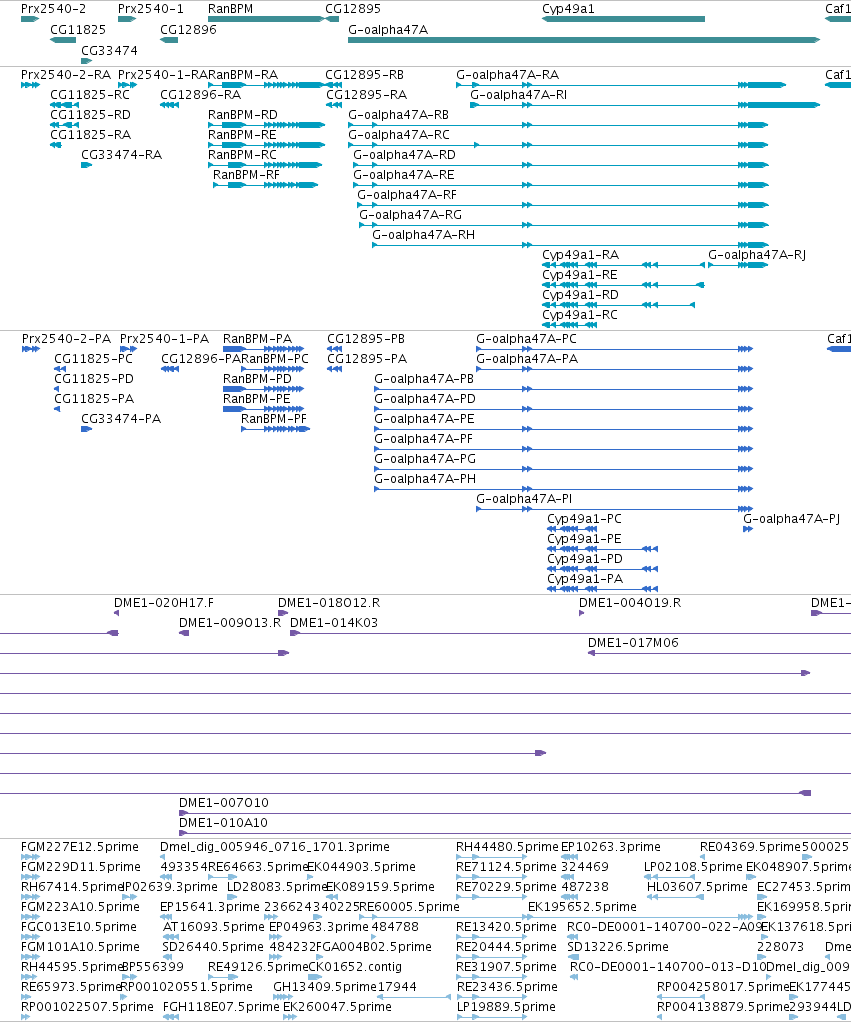Select the Cyp49a1-PA protein label
Viewport: 851px width, 1022px height.
tap(585, 579)
